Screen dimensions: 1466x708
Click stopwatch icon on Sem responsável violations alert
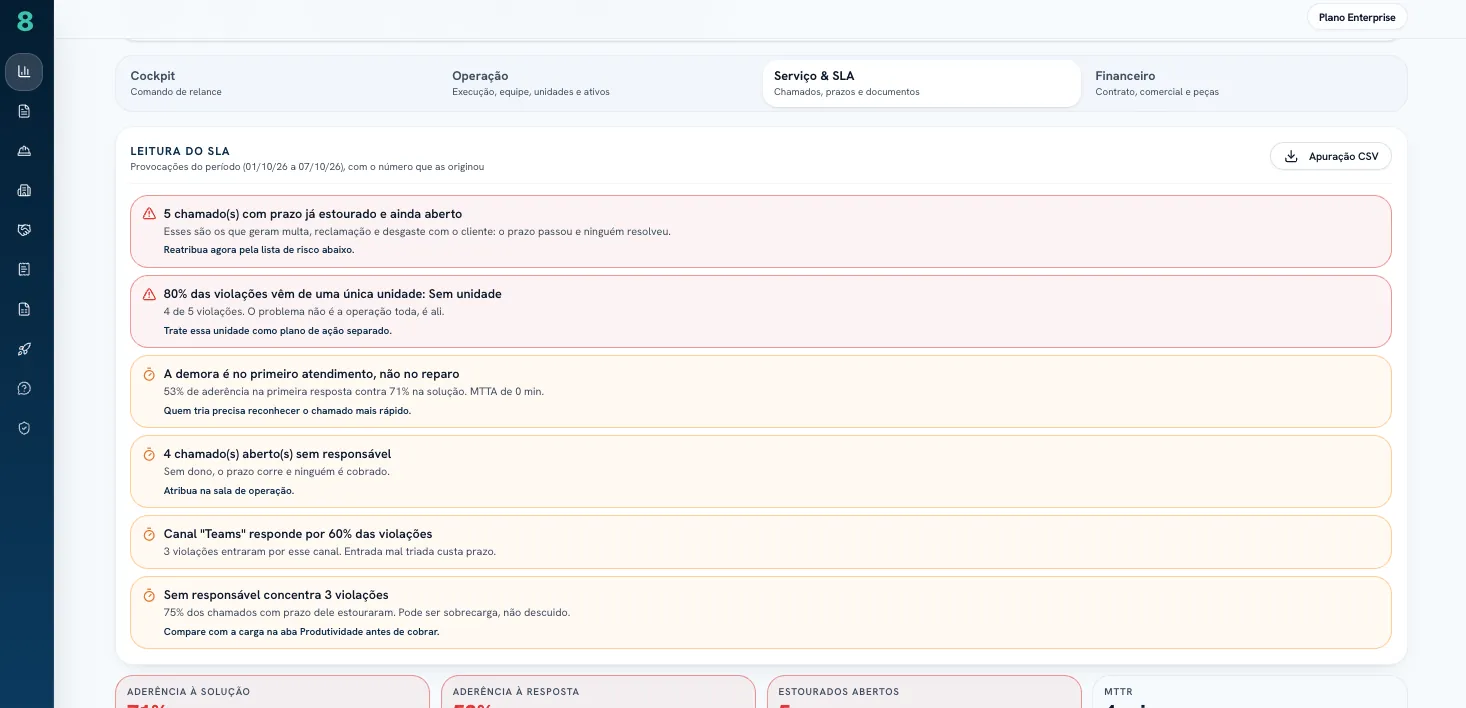pos(149,595)
